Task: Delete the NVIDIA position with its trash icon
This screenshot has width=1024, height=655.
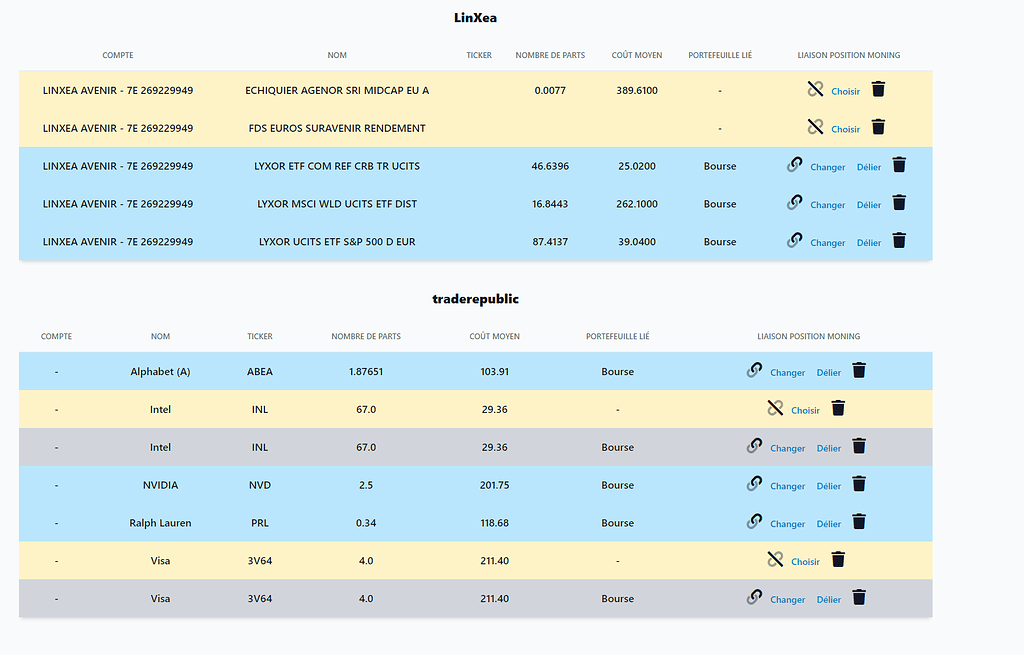Action: (x=859, y=484)
